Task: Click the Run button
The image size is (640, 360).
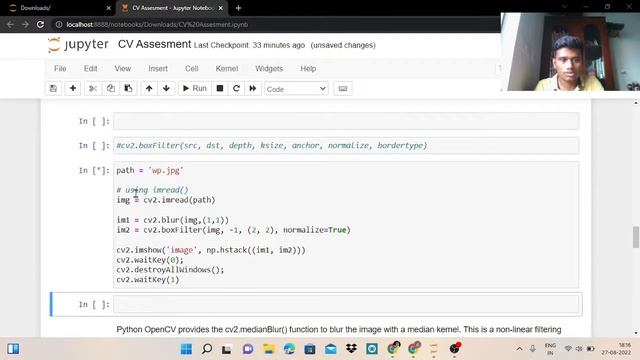Action: coord(195,89)
